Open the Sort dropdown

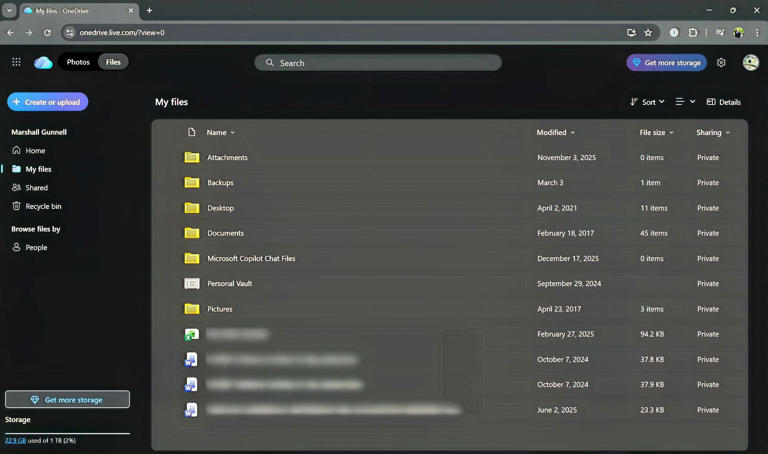click(647, 102)
